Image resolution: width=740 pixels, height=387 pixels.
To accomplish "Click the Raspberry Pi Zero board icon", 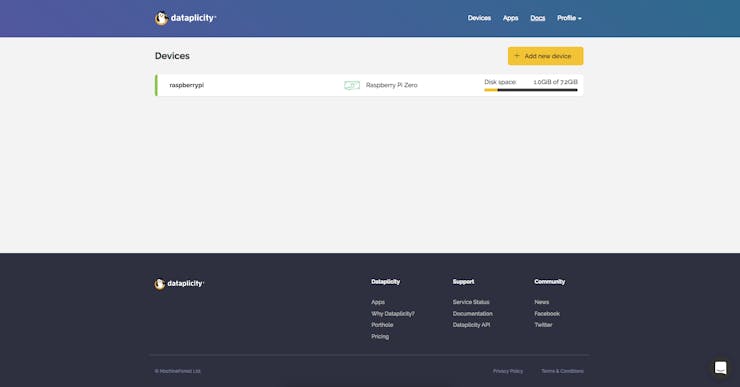I will point(352,85).
